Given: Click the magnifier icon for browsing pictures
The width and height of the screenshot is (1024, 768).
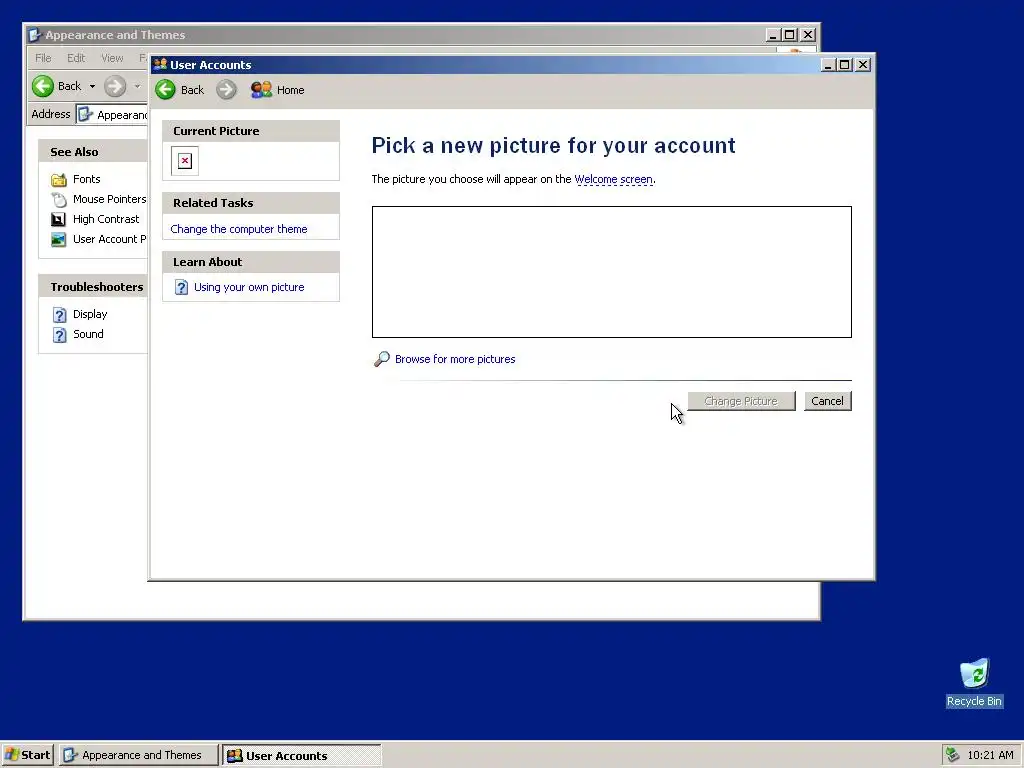Looking at the screenshot, I should tap(381, 359).
